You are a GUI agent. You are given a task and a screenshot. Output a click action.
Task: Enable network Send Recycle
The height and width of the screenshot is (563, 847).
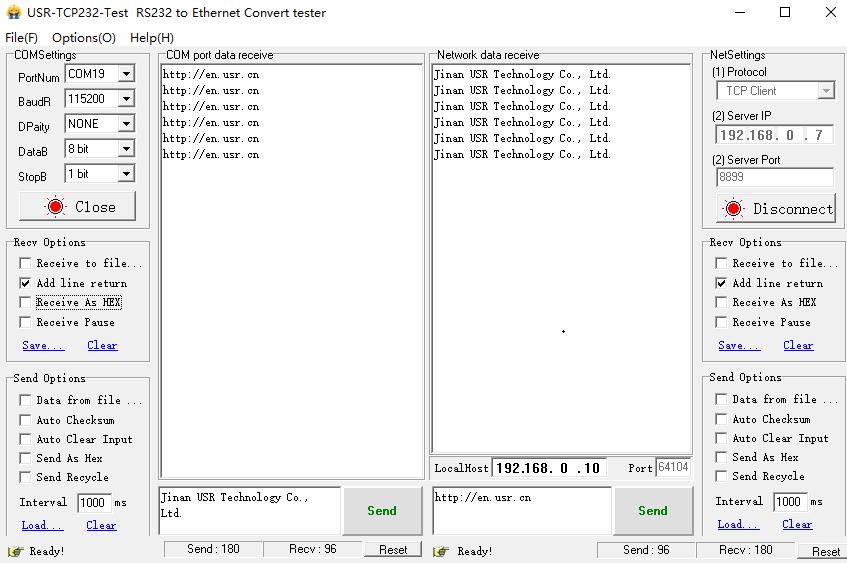721,477
